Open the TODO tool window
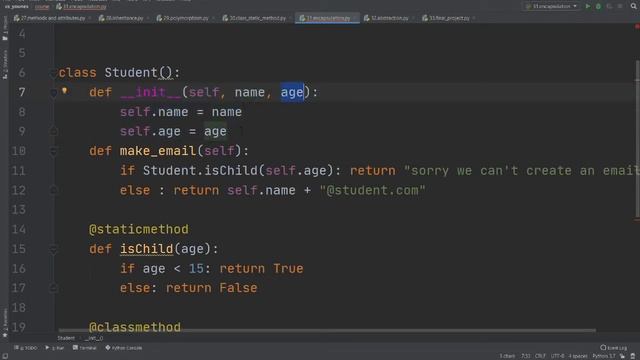 coord(25,348)
